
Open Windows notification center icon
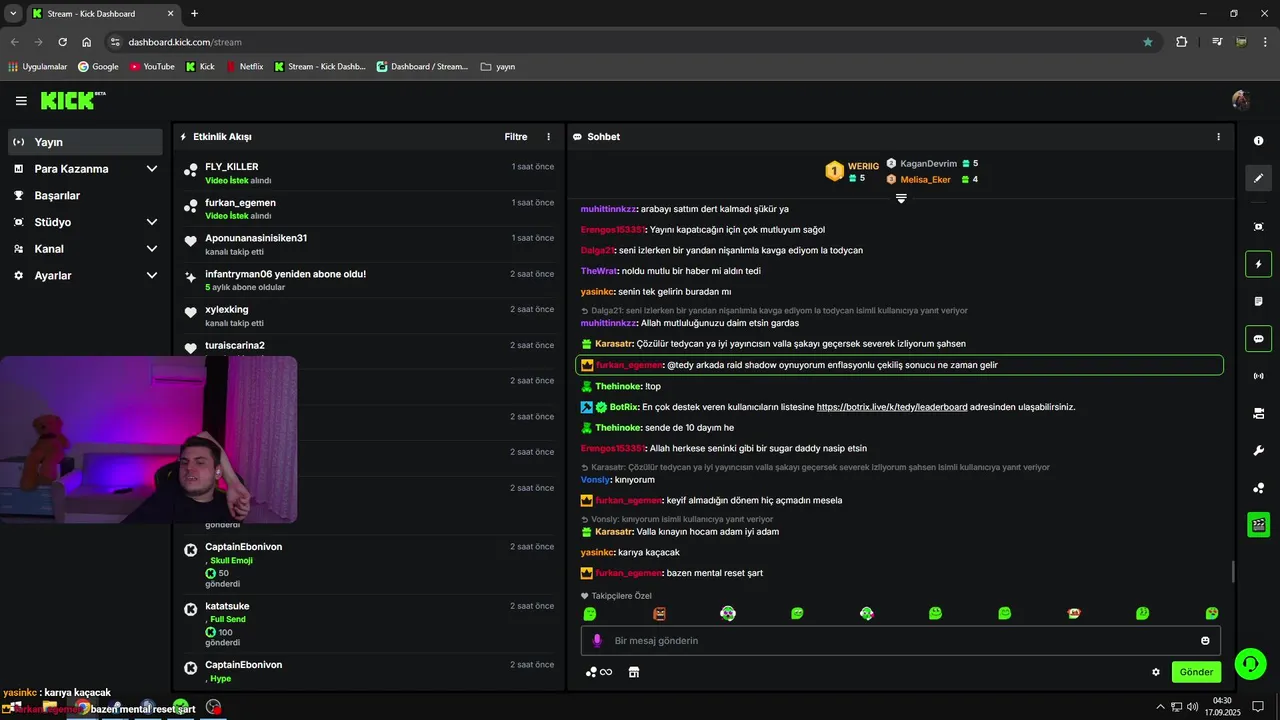point(1259,707)
